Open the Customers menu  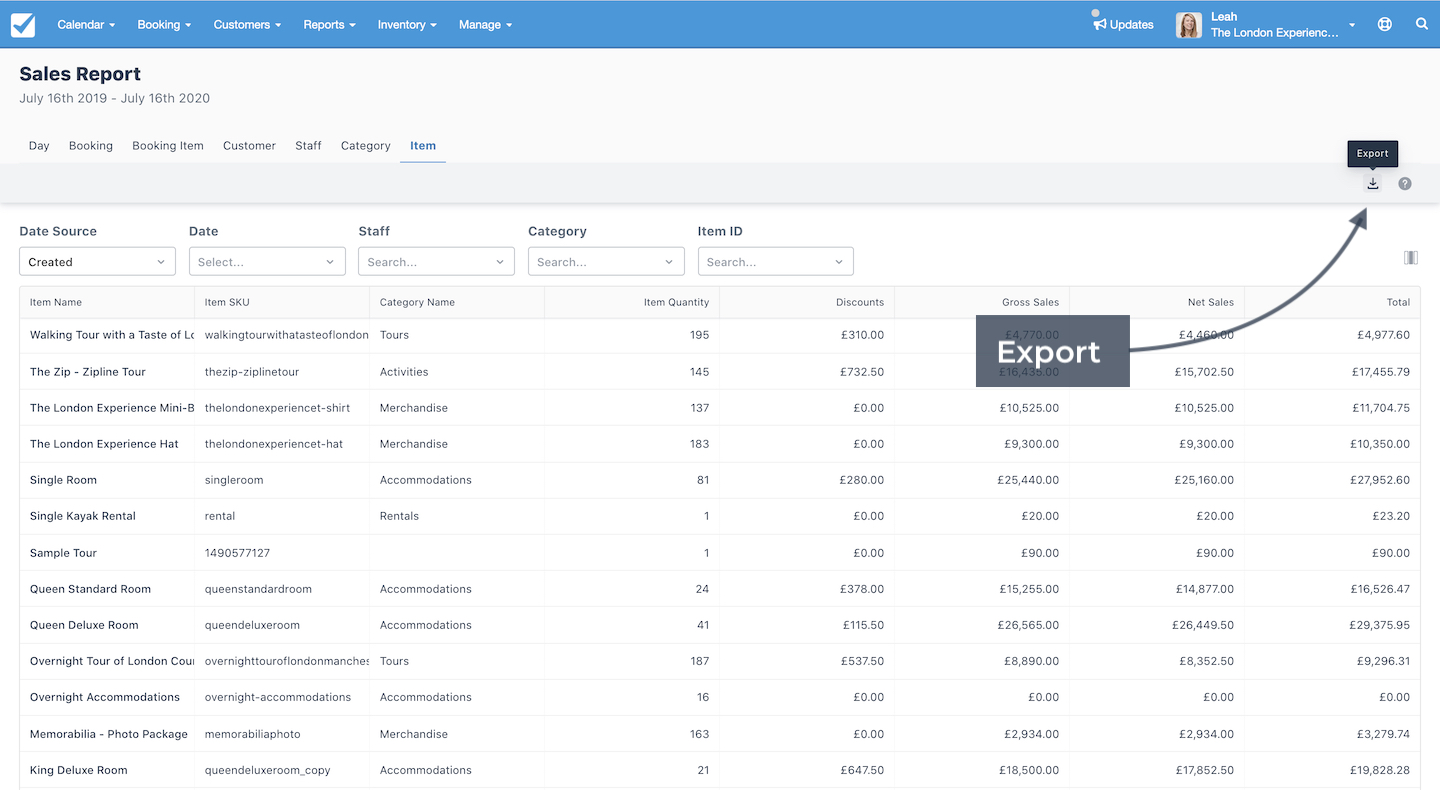coord(247,25)
